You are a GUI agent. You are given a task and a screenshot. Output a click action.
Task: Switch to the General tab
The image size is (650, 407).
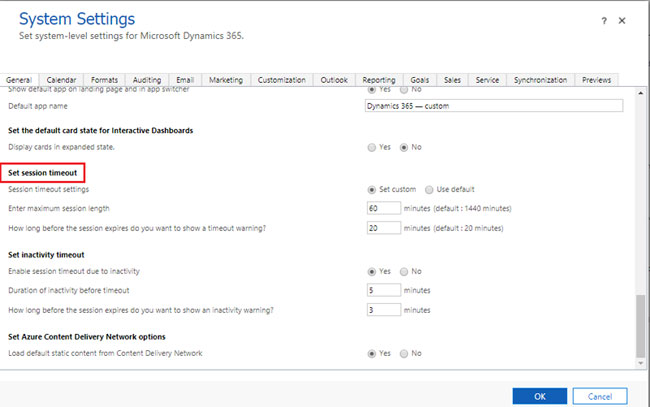point(19,80)
